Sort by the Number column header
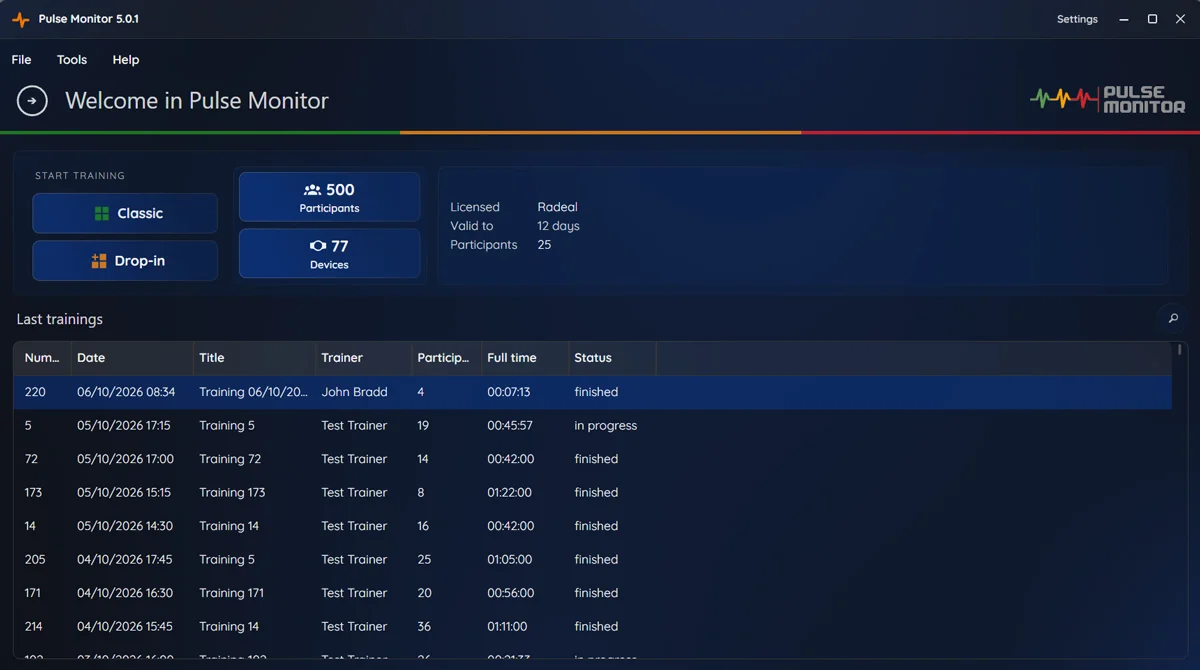The width and height of the screenshot is (1200, 670). point(42,358)
